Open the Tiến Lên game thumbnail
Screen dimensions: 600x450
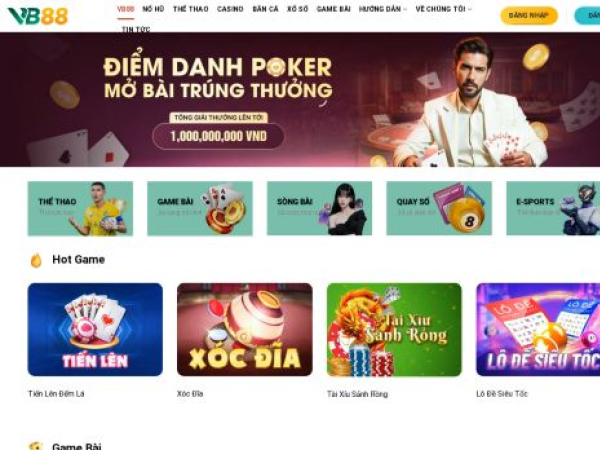[x=95, y=329]
